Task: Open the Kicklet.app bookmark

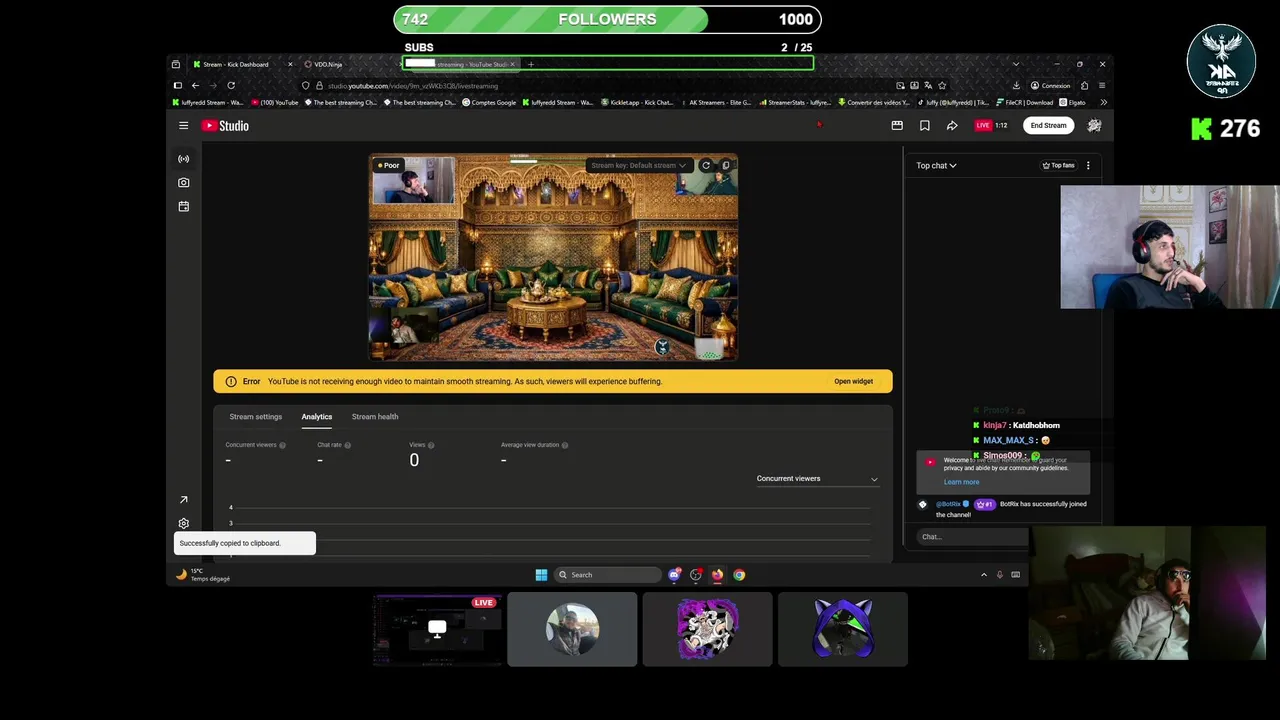Action: [637, 102]
